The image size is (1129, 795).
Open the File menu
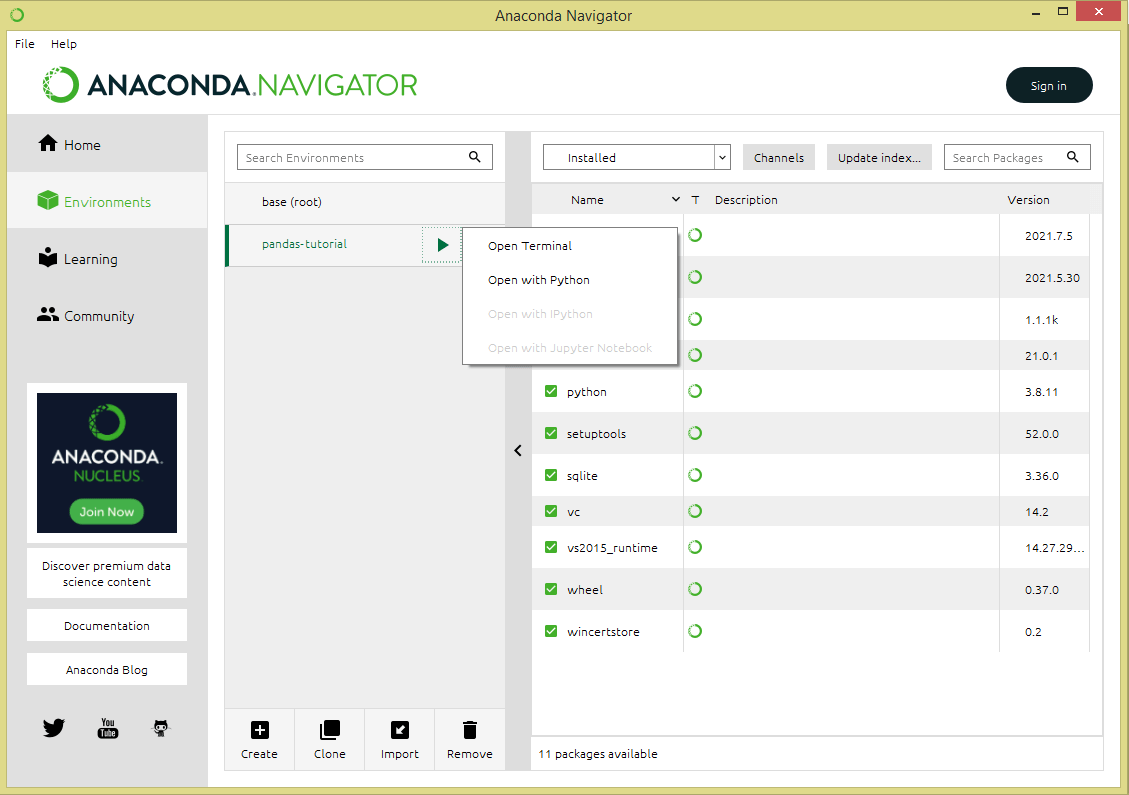pos(24,44)
